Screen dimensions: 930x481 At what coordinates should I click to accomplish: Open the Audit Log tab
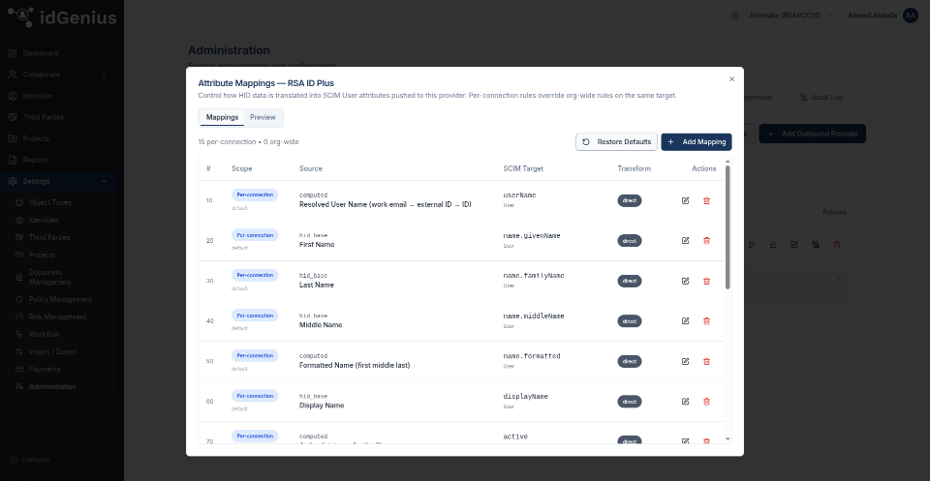(821, 97)
